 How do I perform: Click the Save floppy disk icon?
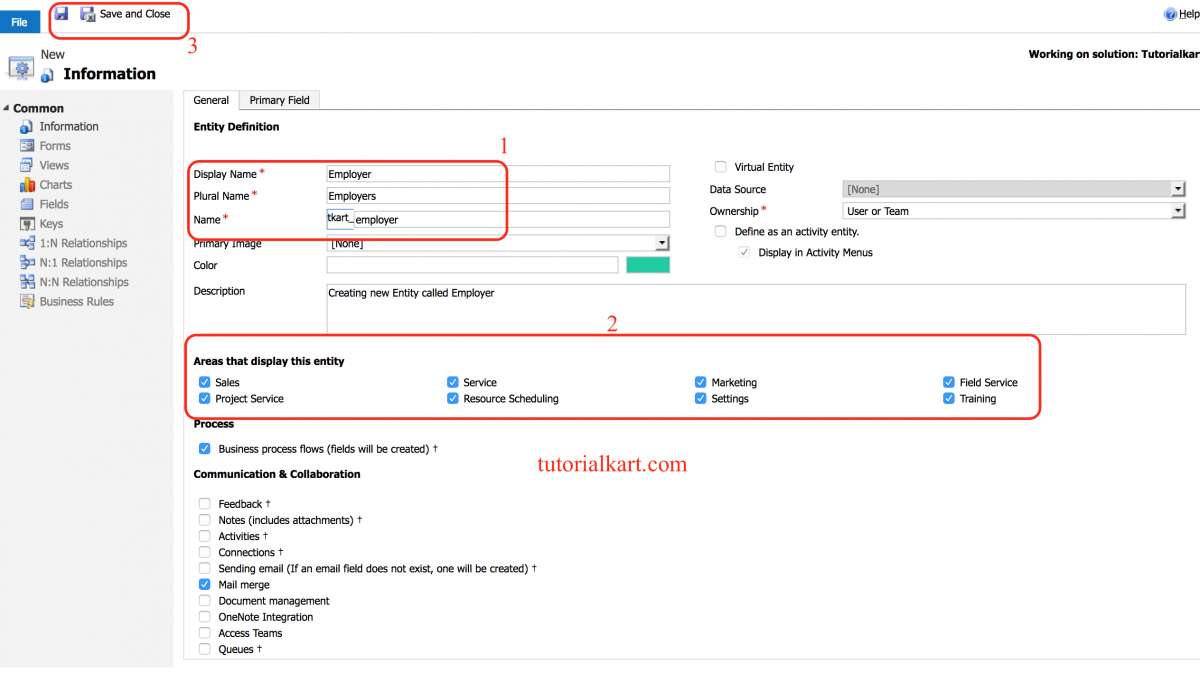[62, 14]
